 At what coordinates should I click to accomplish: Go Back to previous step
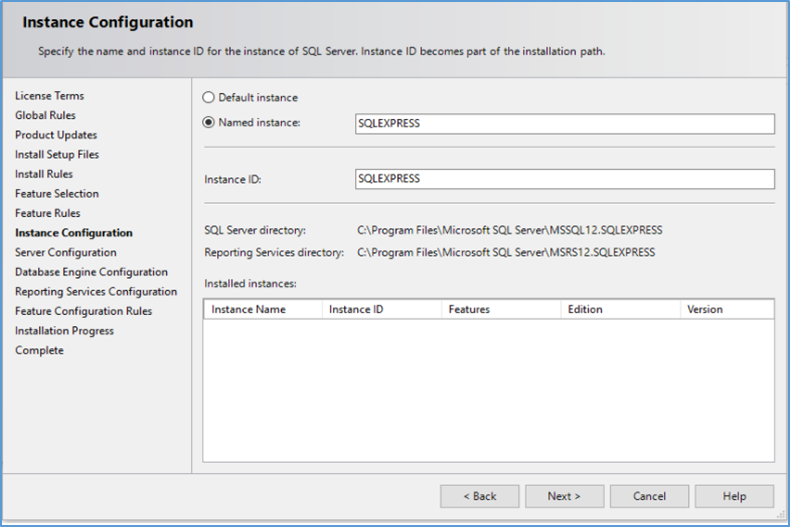point(480,496)
